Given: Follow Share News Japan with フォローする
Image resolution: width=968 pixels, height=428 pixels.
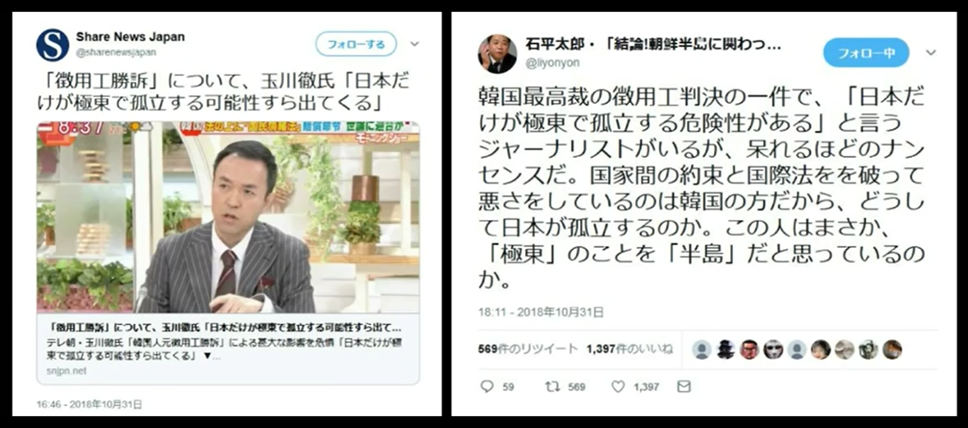Looking at the screenshot, I should 356,44.
